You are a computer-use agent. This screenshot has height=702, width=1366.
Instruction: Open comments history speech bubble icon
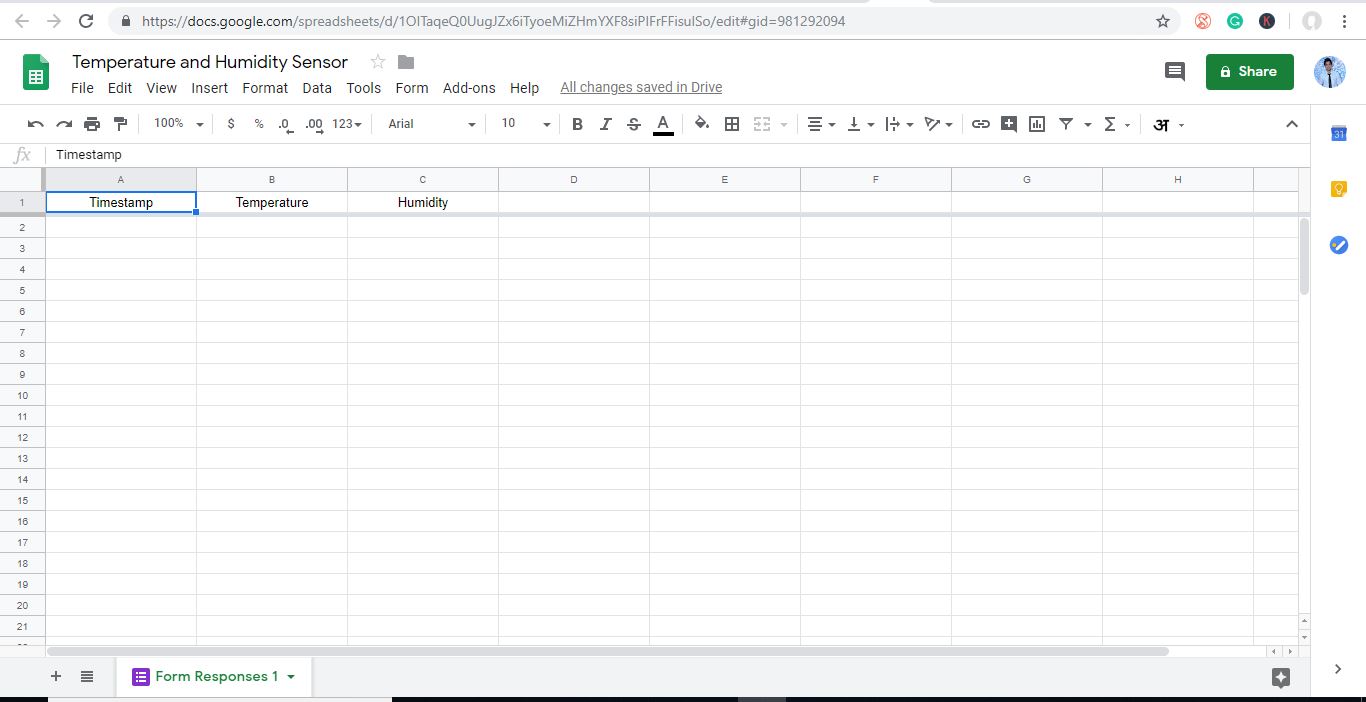(x=1175, y=72)
